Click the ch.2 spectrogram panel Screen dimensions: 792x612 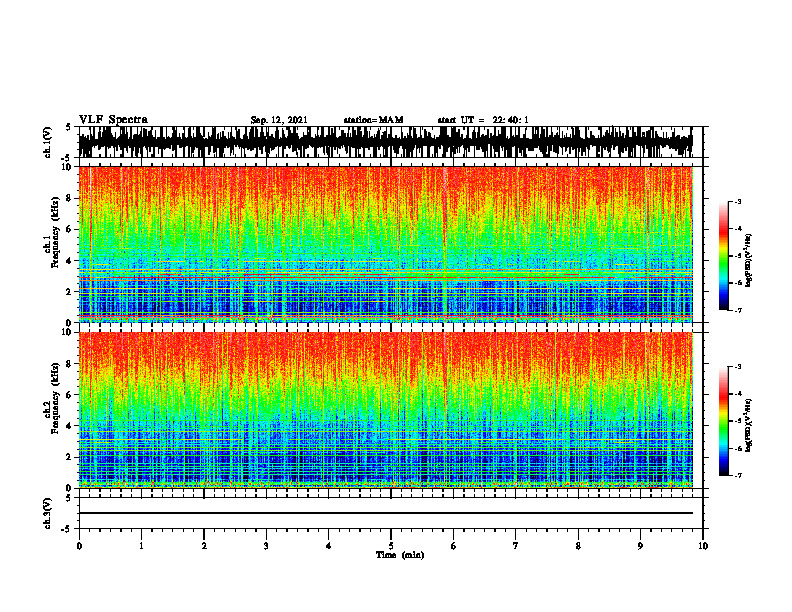tap(385, 410)
